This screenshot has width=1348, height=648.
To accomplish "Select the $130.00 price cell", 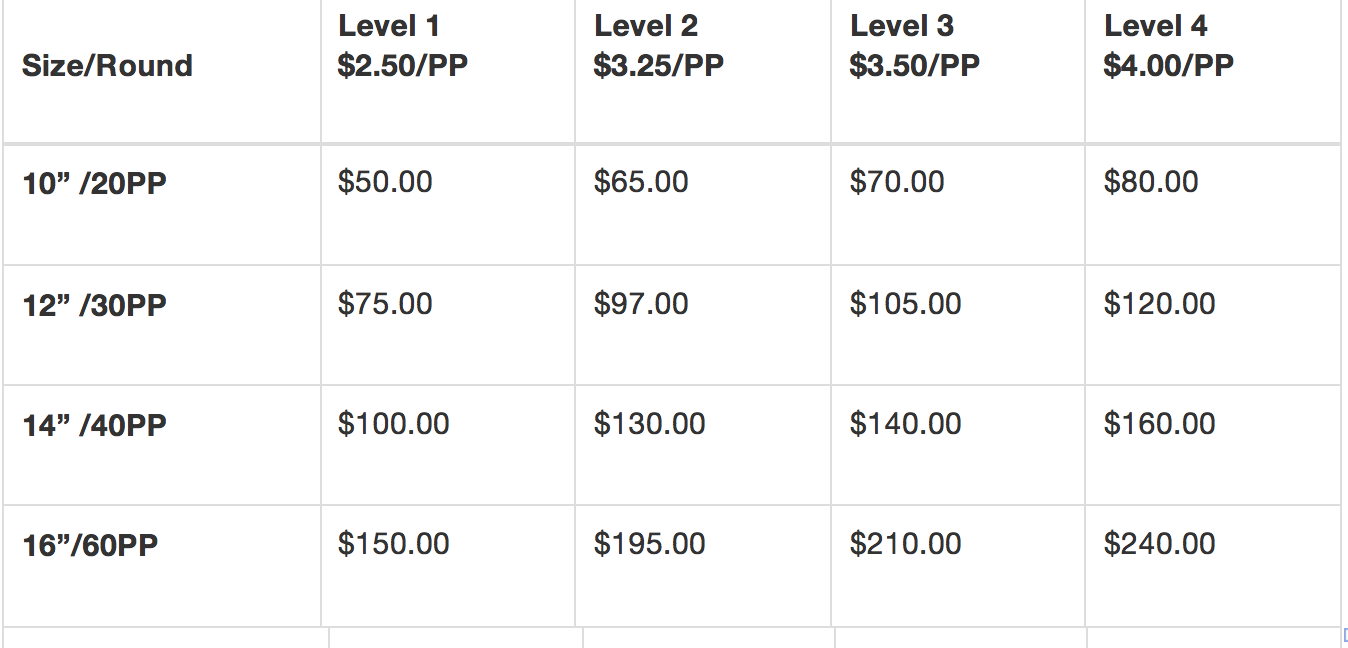I will pyautogui.click(x=649, y=423).
